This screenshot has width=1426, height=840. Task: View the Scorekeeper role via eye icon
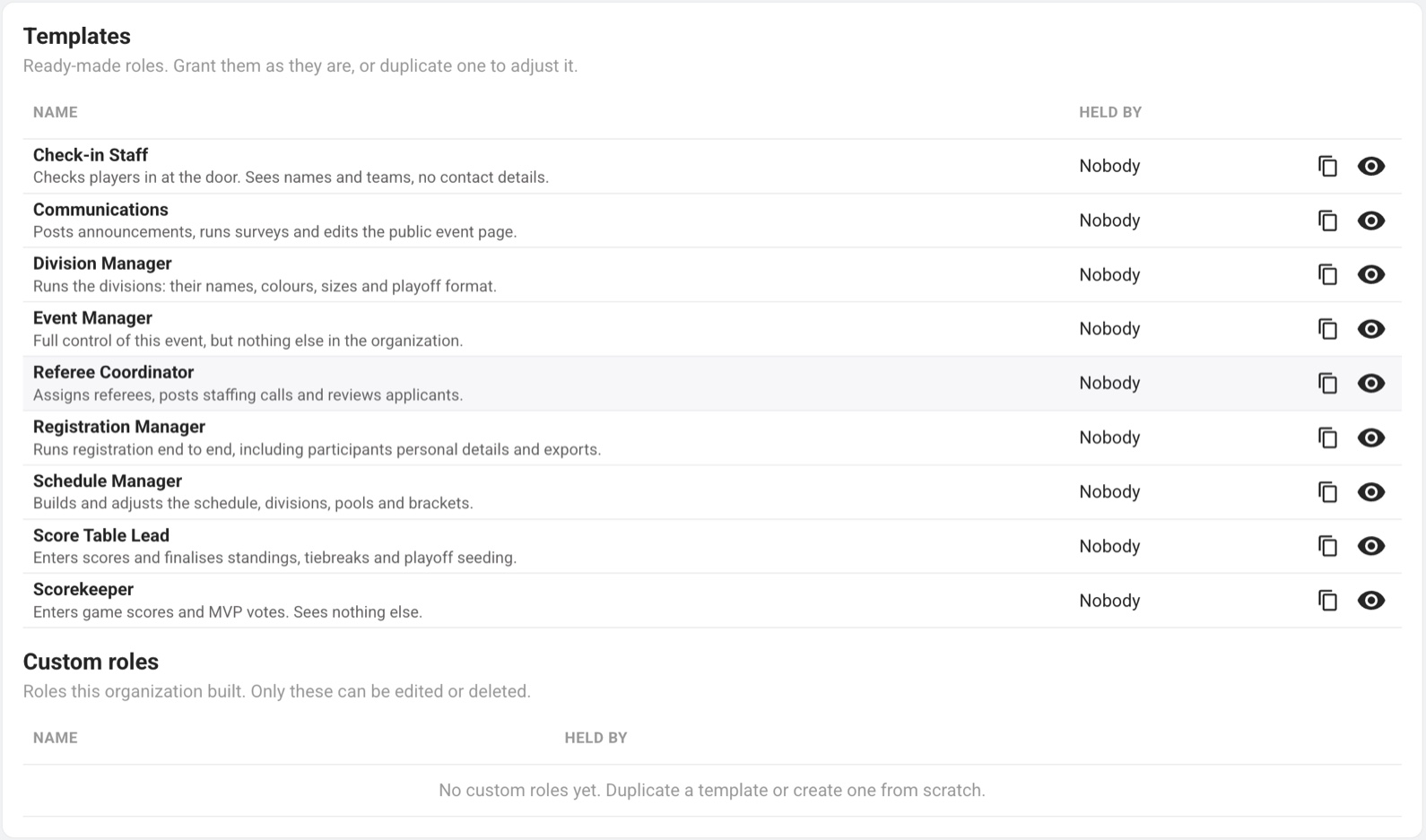coord(1370,600)
